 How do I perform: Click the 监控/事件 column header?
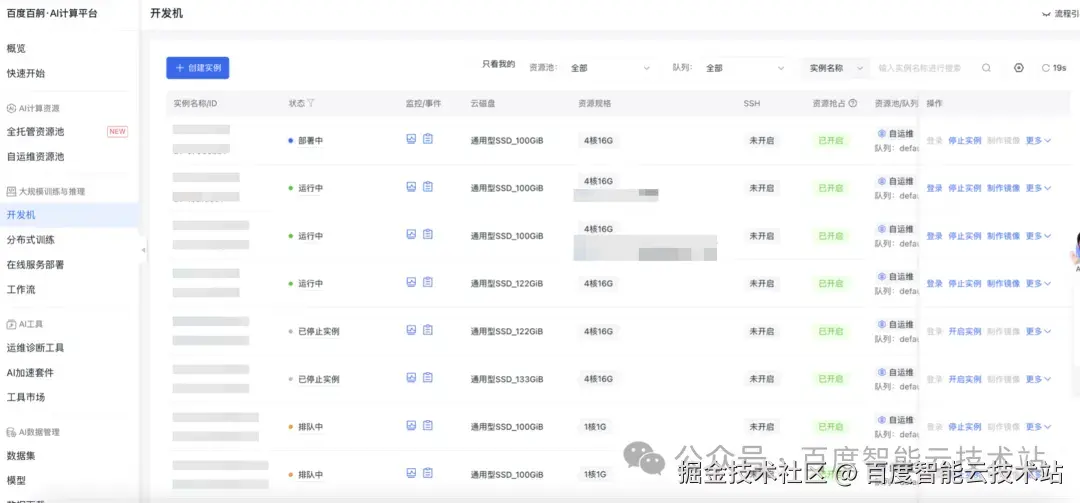pos(424,103)
